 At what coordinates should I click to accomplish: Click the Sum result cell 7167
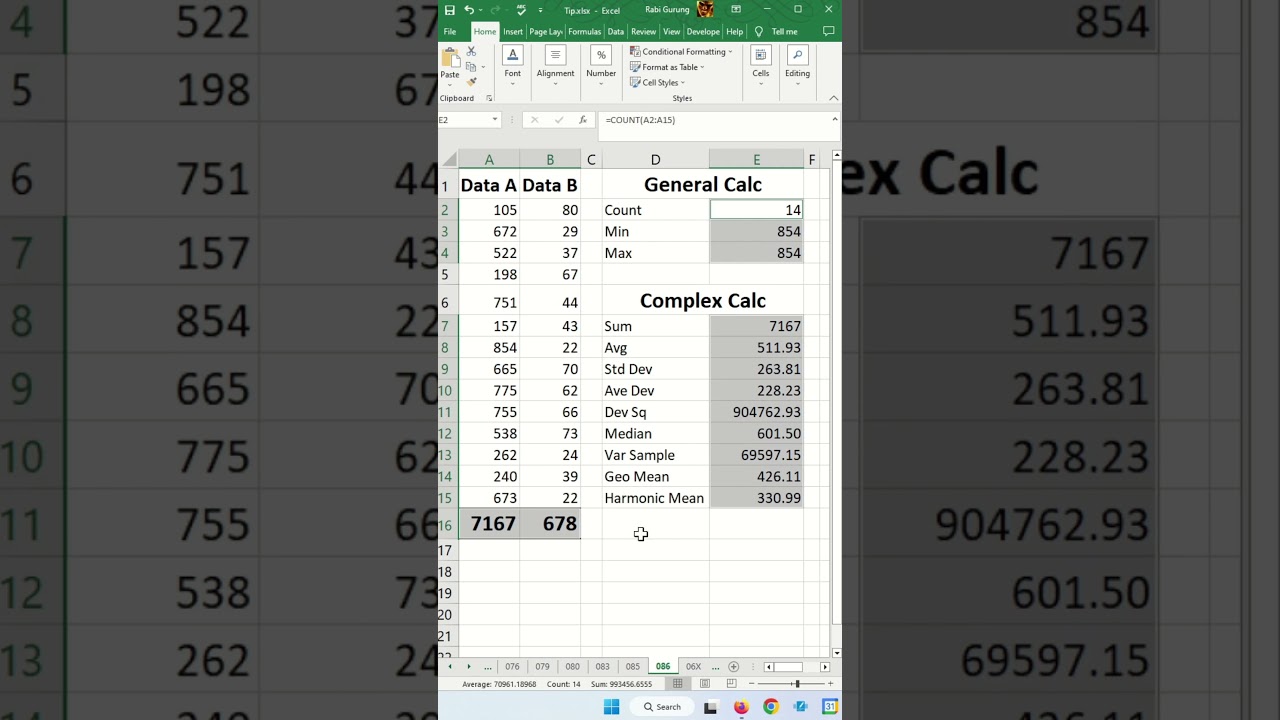(x=756, y=326)
